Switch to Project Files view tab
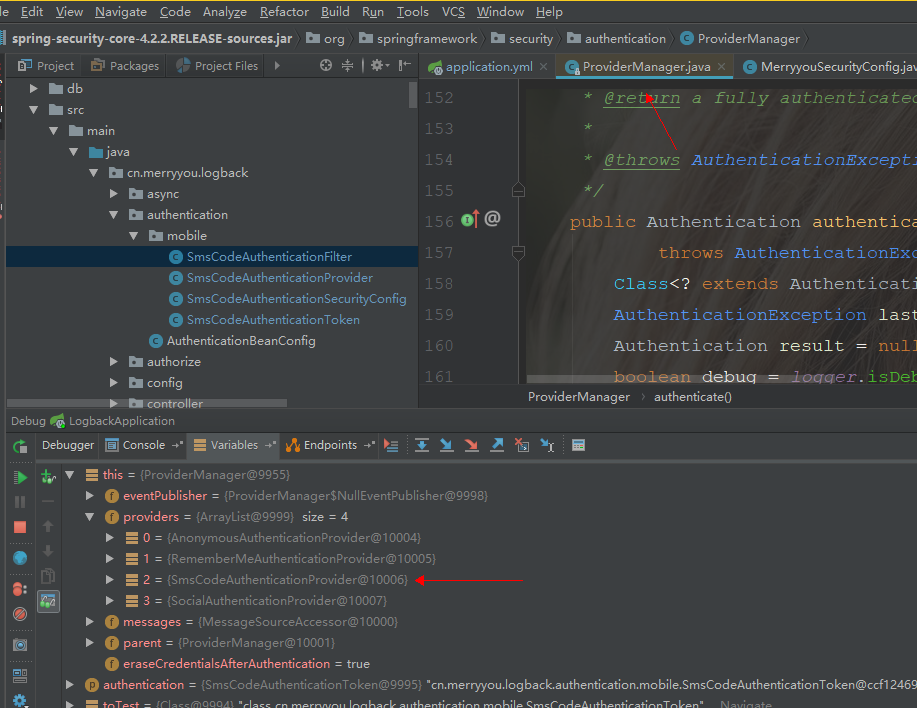The image size is (917, 708). pyautogui.click(x=217, y=65)
